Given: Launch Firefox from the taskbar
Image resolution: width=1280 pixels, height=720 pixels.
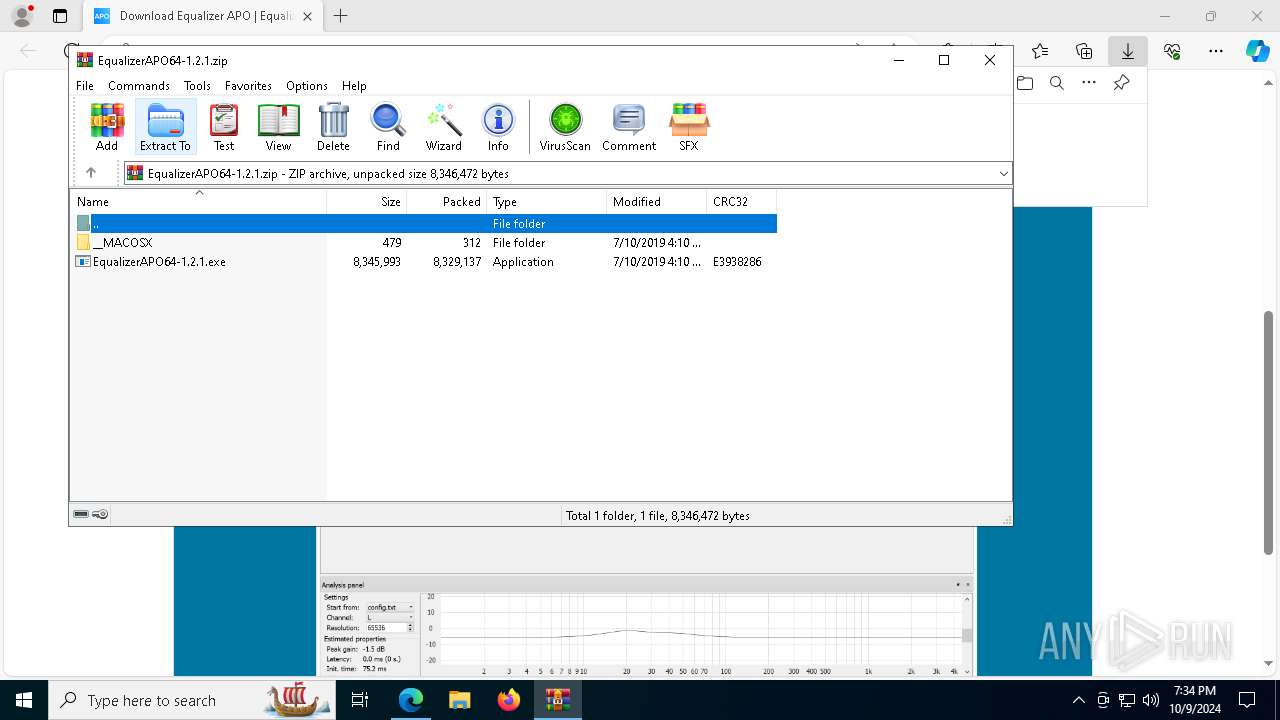Looking at the screenshot, I should click(x=509, y=700).
